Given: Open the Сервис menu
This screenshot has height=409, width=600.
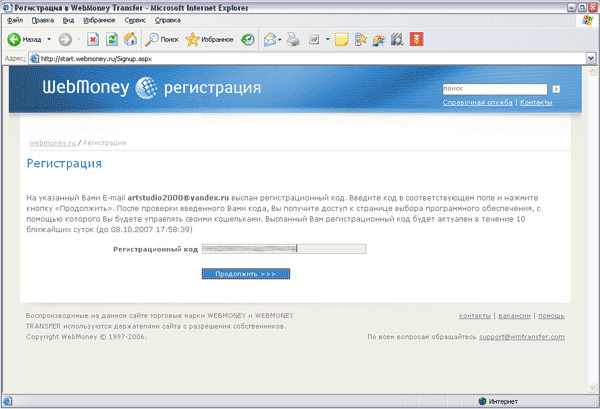Looking at the screenshot, I should (135, 20).
